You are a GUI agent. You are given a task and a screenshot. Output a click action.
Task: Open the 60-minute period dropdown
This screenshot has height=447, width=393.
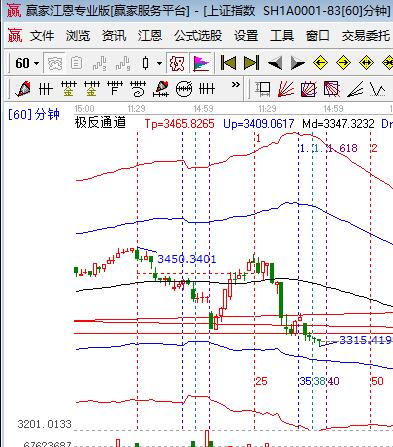[x=27, y=63]
